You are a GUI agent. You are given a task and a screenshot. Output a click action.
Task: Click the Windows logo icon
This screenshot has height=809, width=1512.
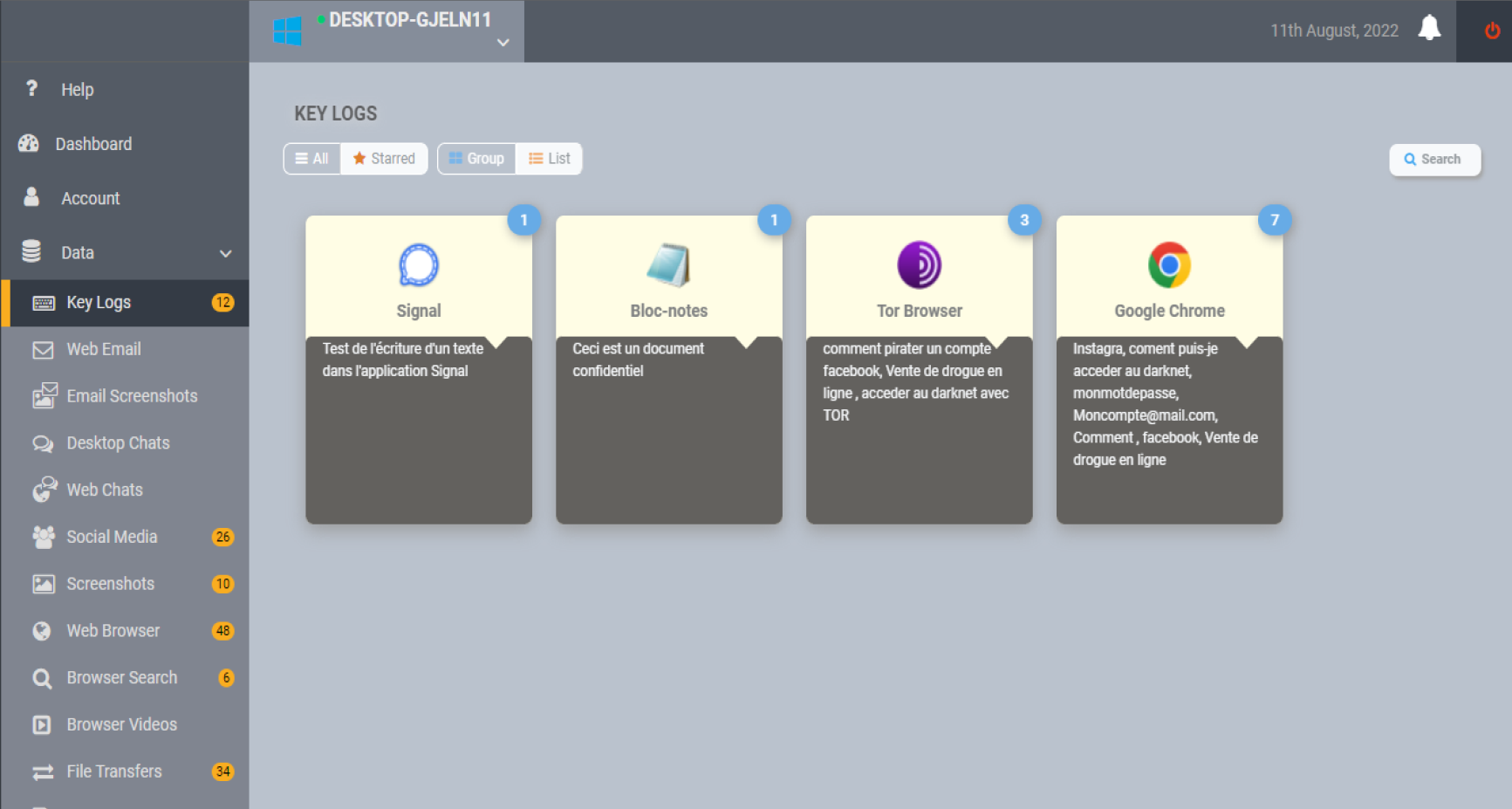click(287, 31)
